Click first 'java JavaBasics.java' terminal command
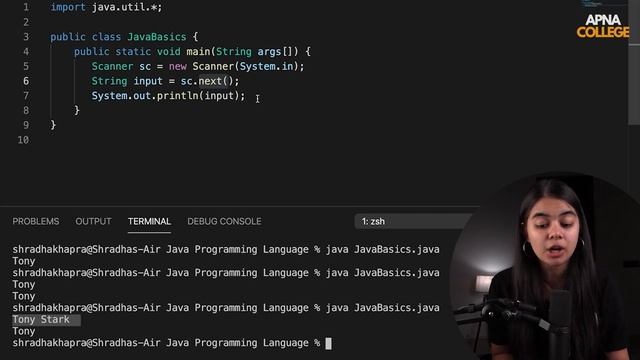This screenshot has width=640, height=360. [382, 249]
